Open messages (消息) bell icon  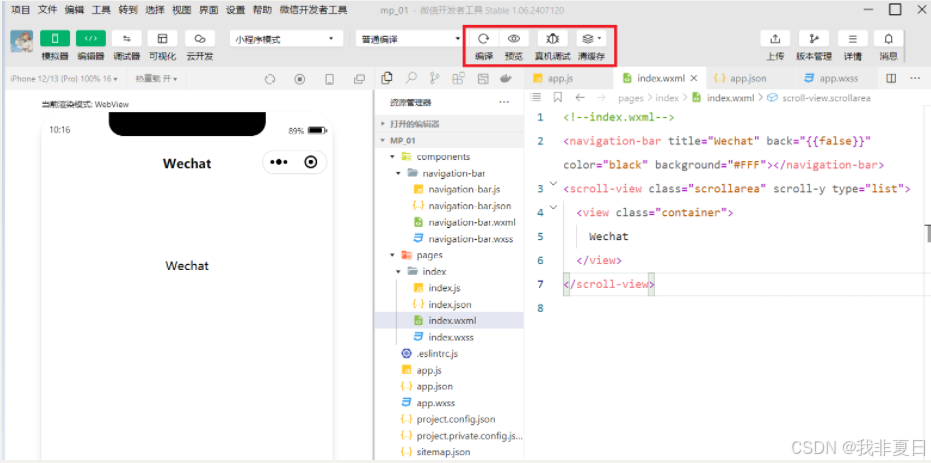889,39
